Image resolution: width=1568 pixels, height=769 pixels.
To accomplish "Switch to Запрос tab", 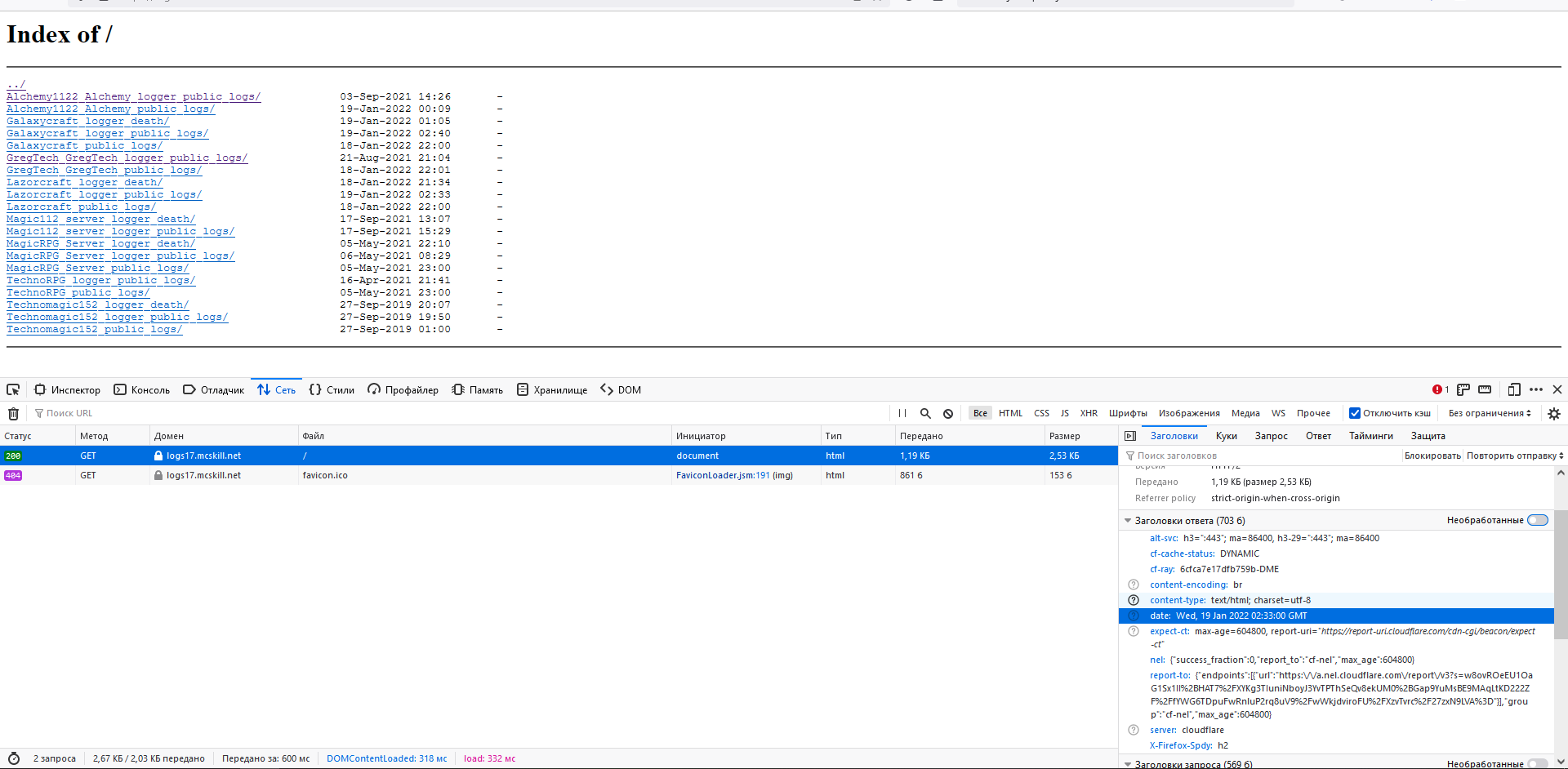I will point(1271,436).
